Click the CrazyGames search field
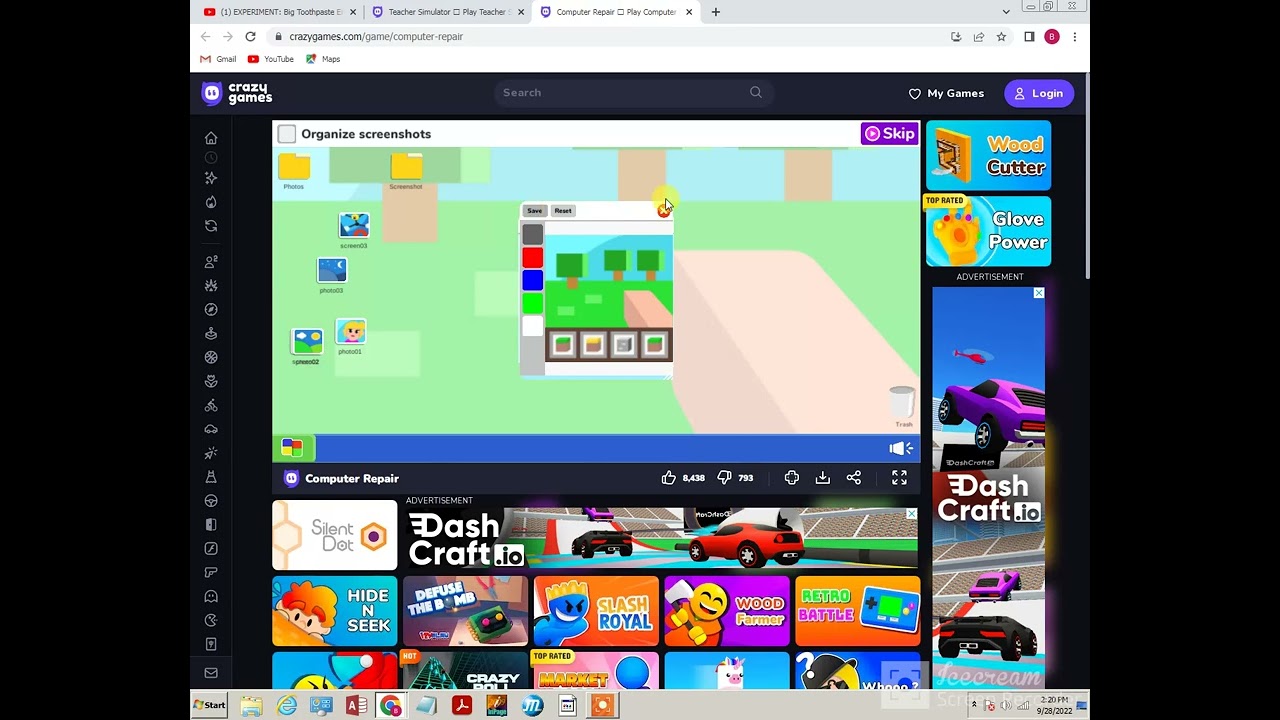 click(x=634, y=93)
